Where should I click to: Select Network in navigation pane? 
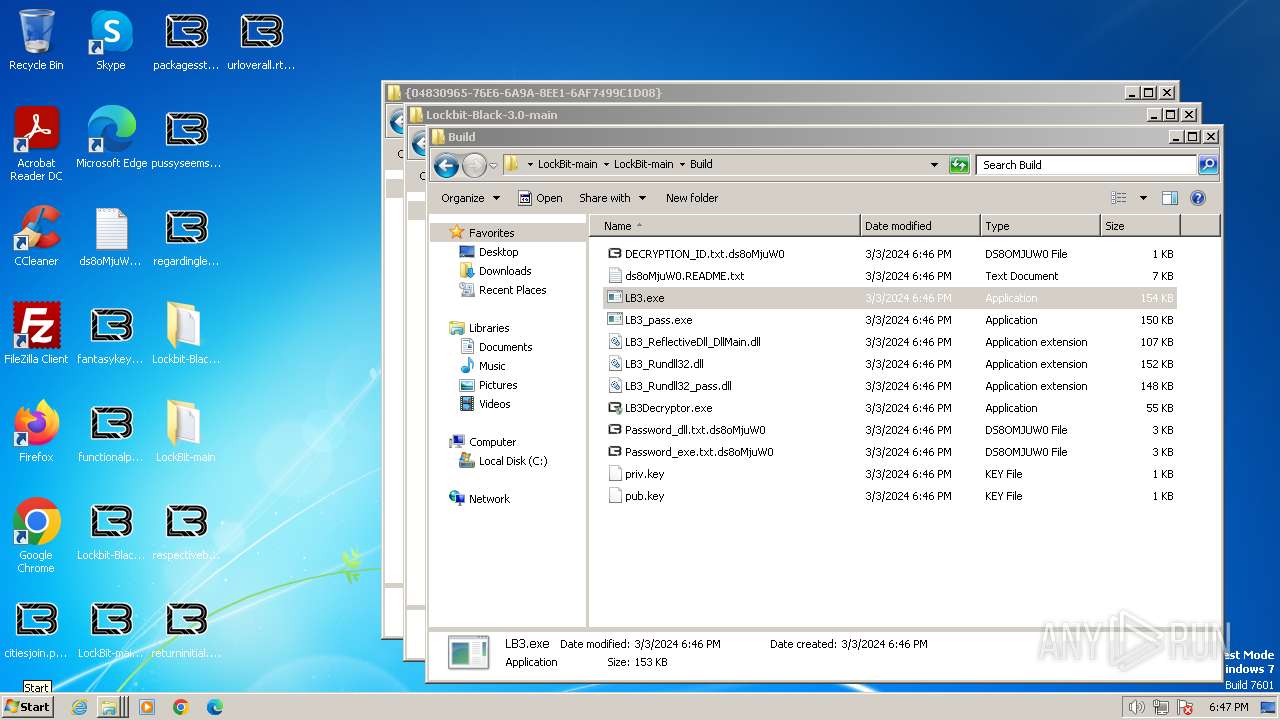click(x=489, y=499)
